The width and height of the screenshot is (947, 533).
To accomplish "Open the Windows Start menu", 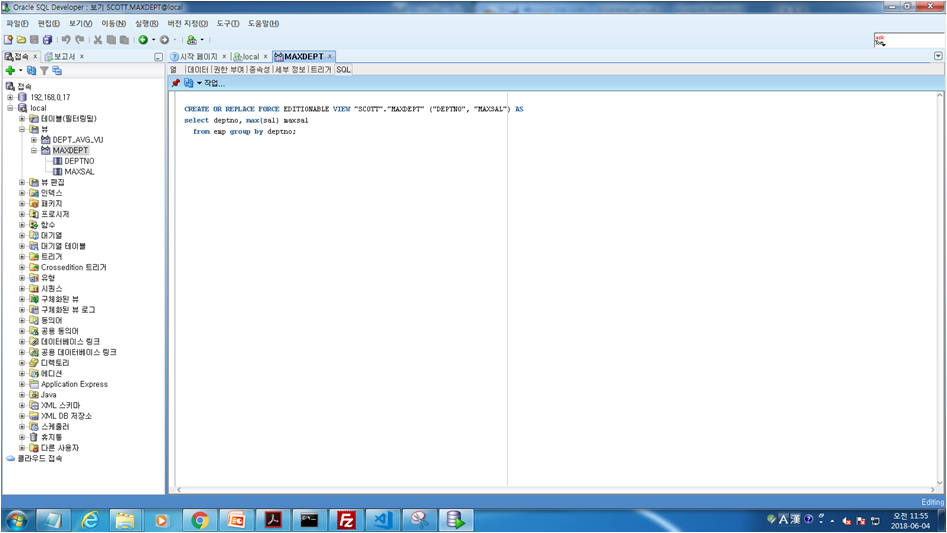I will coord(16,520).
